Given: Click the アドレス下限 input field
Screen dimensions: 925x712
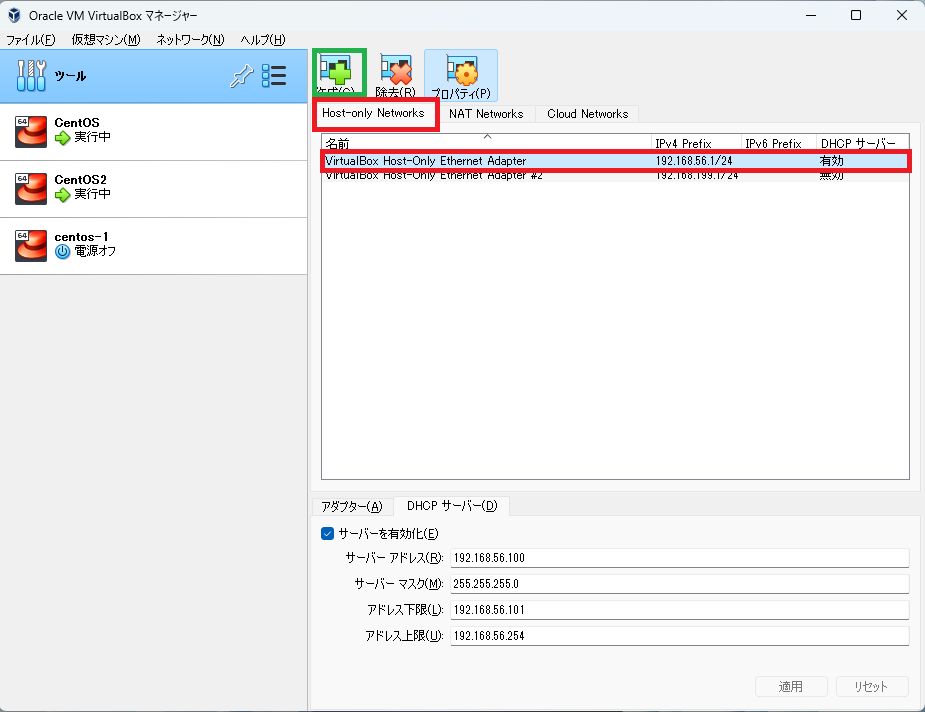Looking at the screenshot, I should tap(680, 610).
